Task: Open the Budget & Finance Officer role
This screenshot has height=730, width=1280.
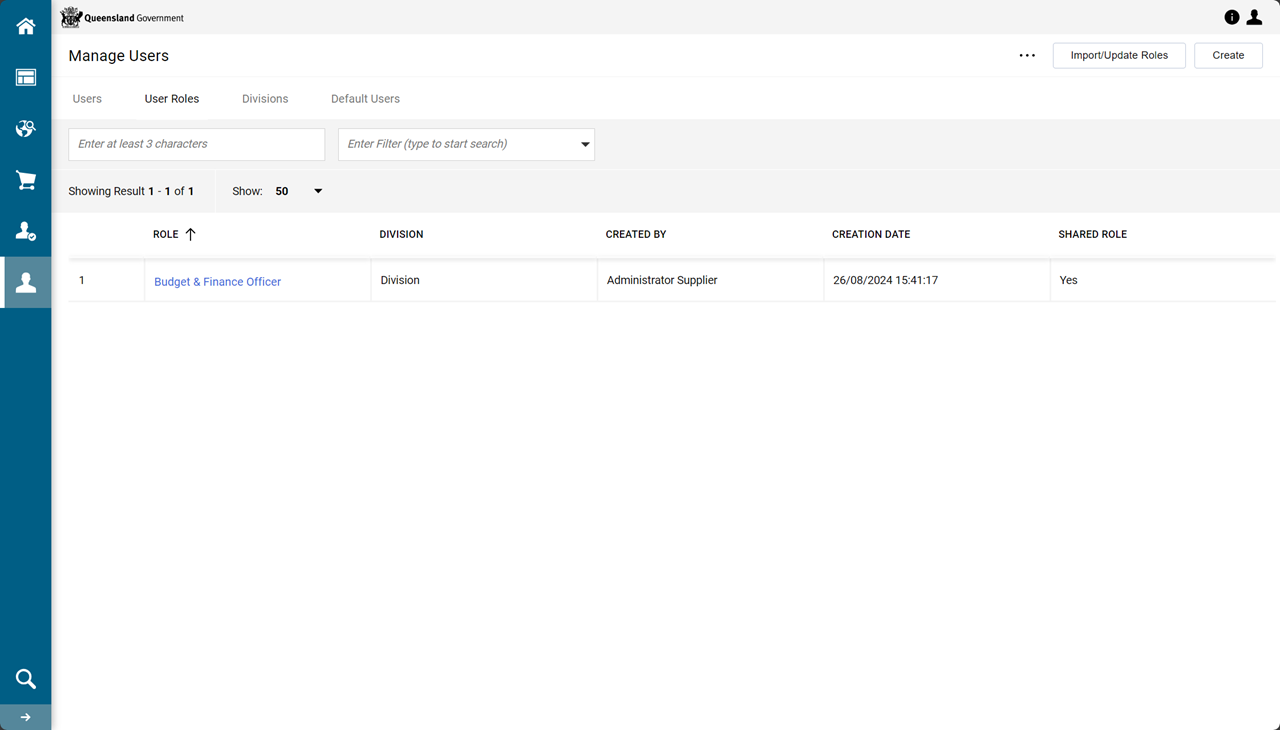Action: 217,282
